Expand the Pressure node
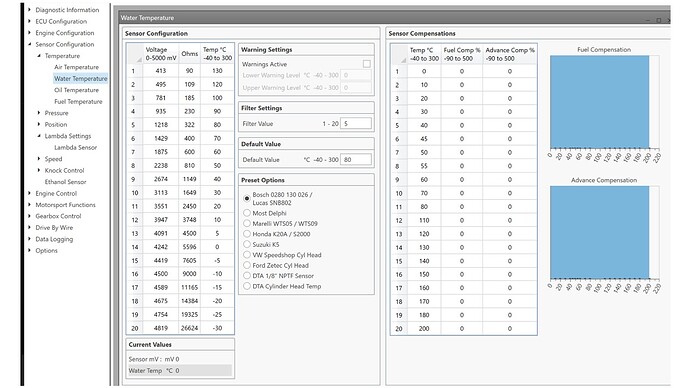The width and height of the screenshot is (690, 388). point(39,113)
